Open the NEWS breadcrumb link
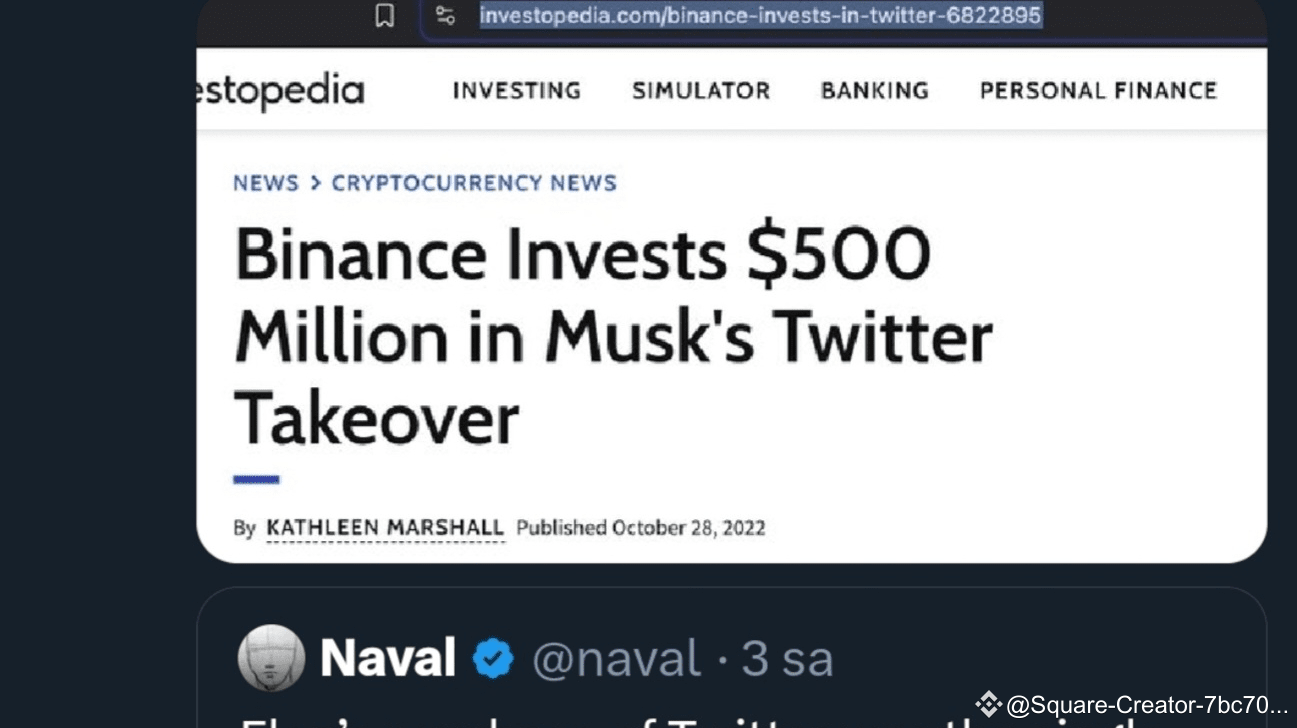This screenshot has width=1297, height=728. coord(266,182)
